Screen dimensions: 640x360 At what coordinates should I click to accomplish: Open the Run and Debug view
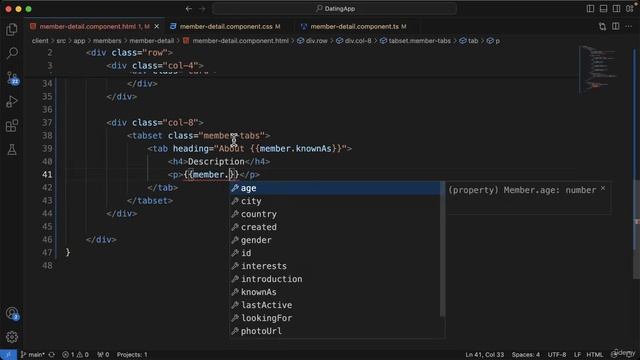pyautogui.click(x=12, y=102)
